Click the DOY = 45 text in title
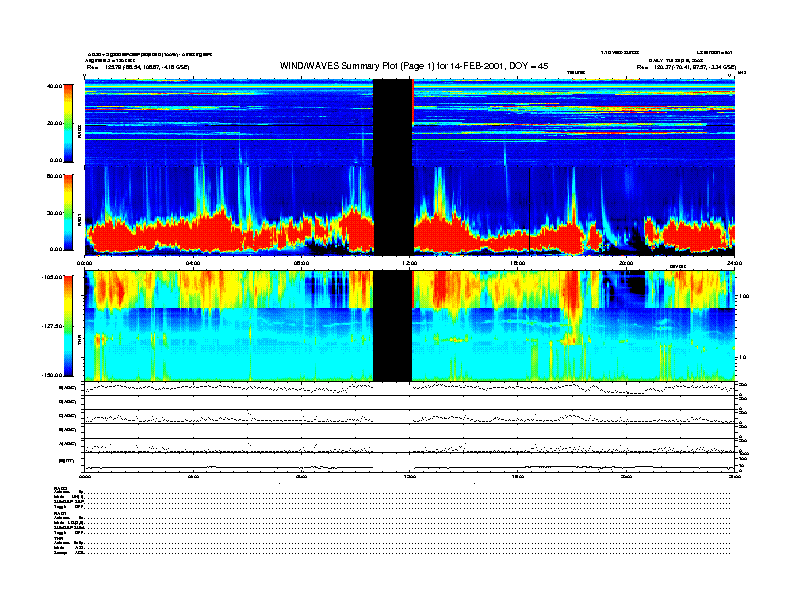Screen dimensions: 792x612 click(529, 66)
